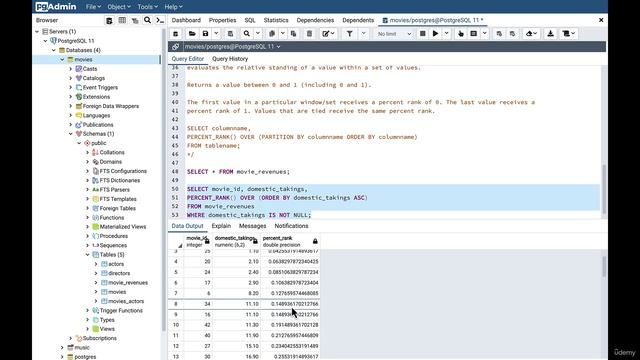640x360 pixels.
Task: Open the No limit rows combo box
Action: (x=393, y=34)
